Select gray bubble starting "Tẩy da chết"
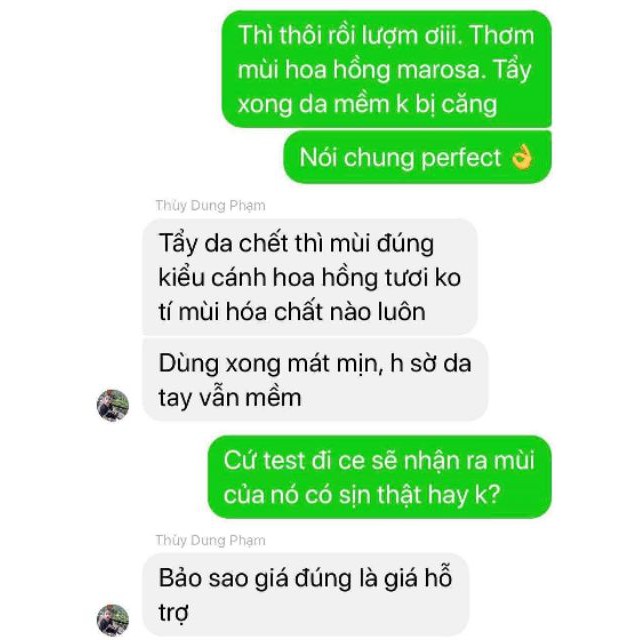 tap(310, 277)
